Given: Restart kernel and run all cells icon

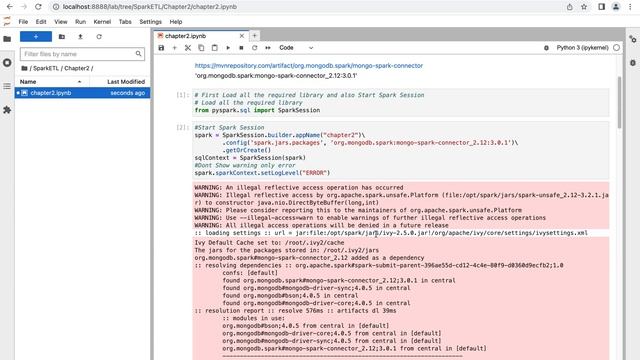Looking at the screenshot, I should (x=268, y=48).
